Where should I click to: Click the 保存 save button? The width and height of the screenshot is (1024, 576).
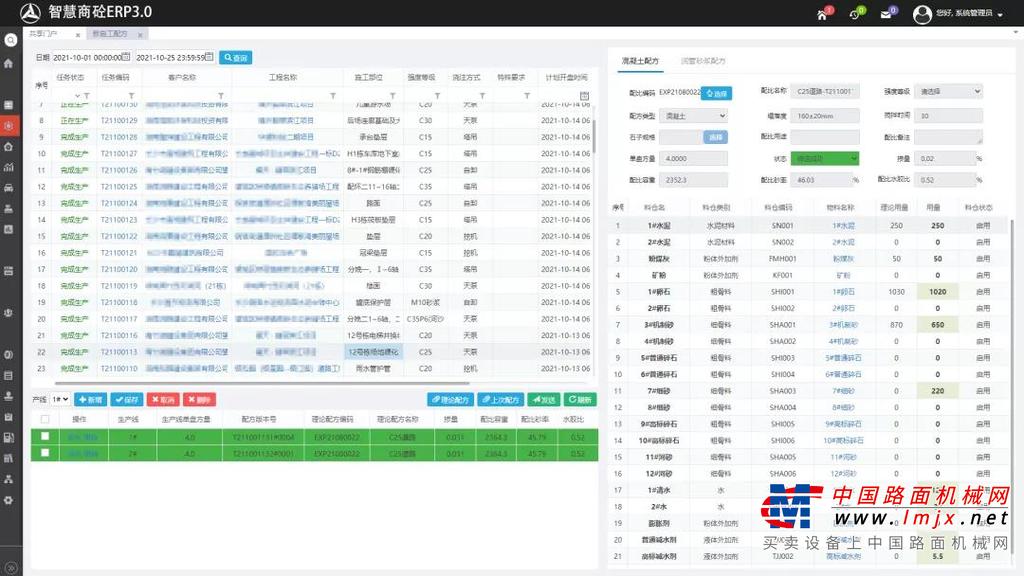127,400
